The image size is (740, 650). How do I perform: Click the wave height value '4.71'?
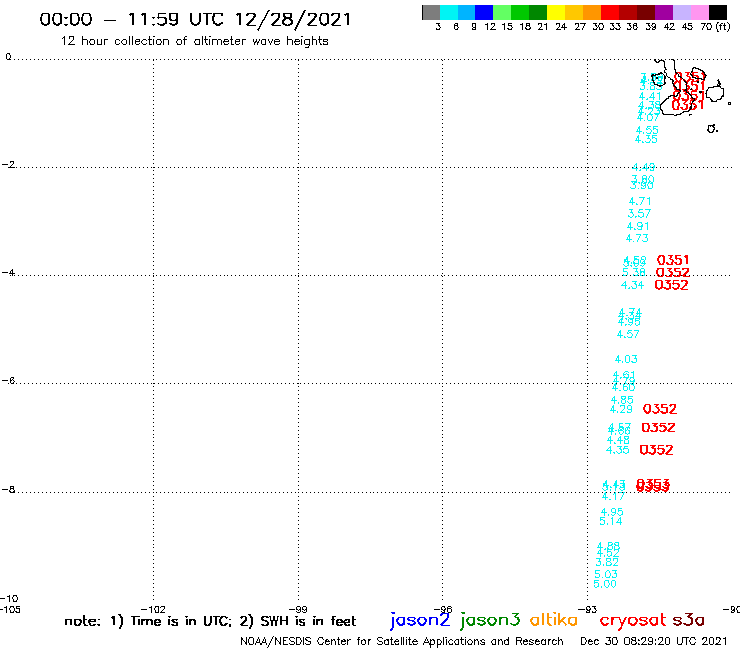point(640,202)
